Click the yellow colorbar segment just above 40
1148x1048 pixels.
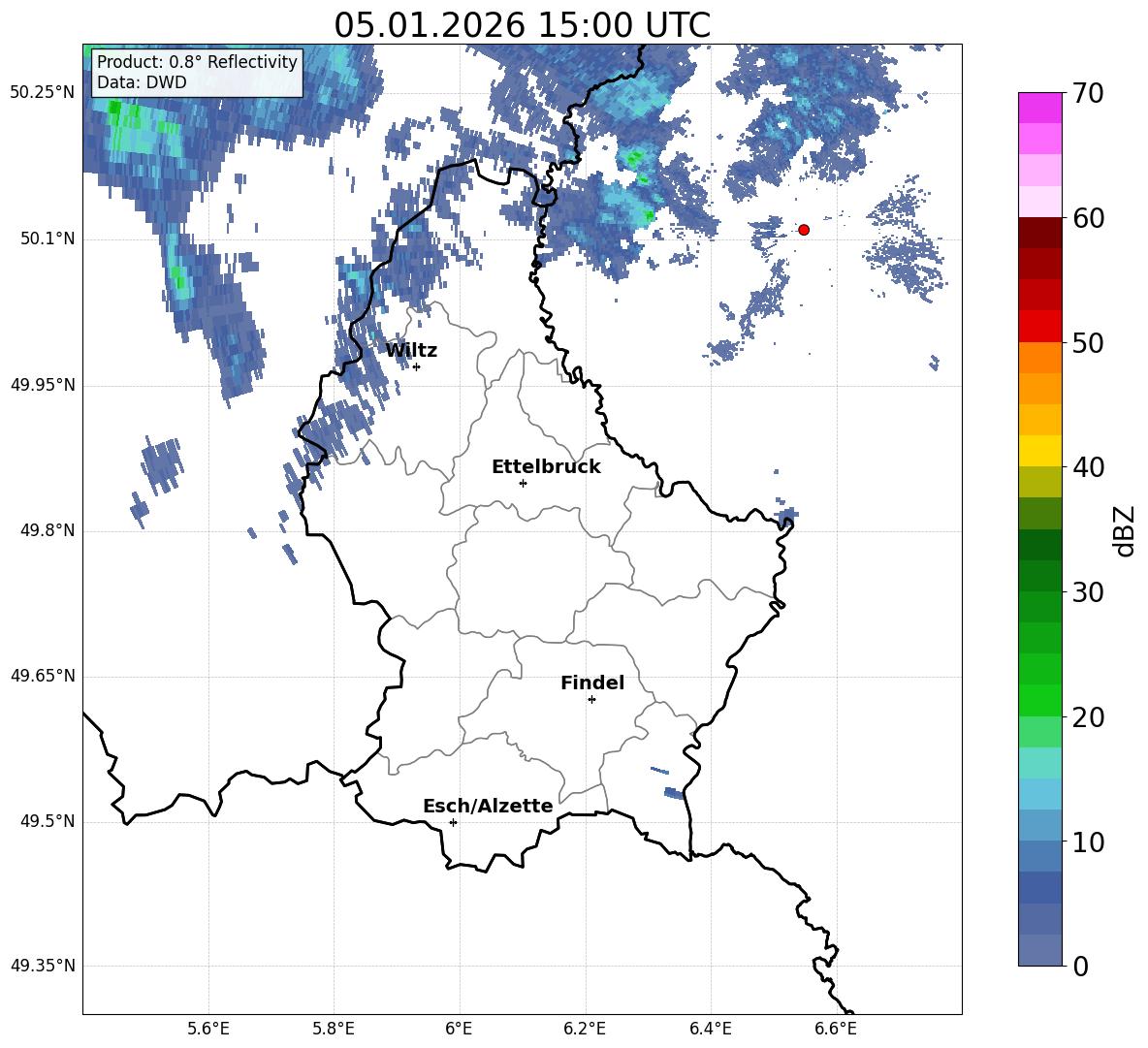(x=1040, y=452)
